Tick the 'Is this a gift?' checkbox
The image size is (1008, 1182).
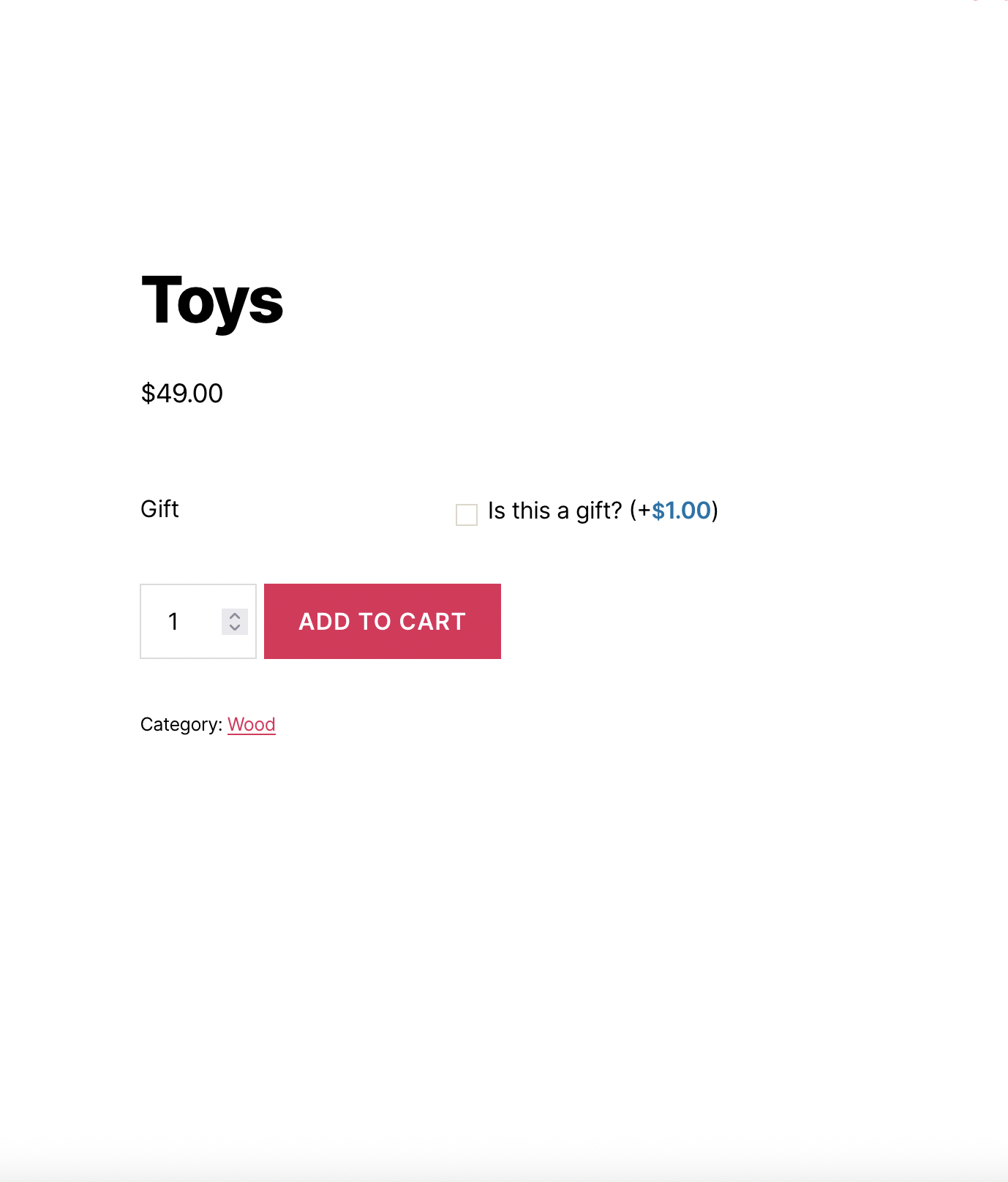coord(467,514)
